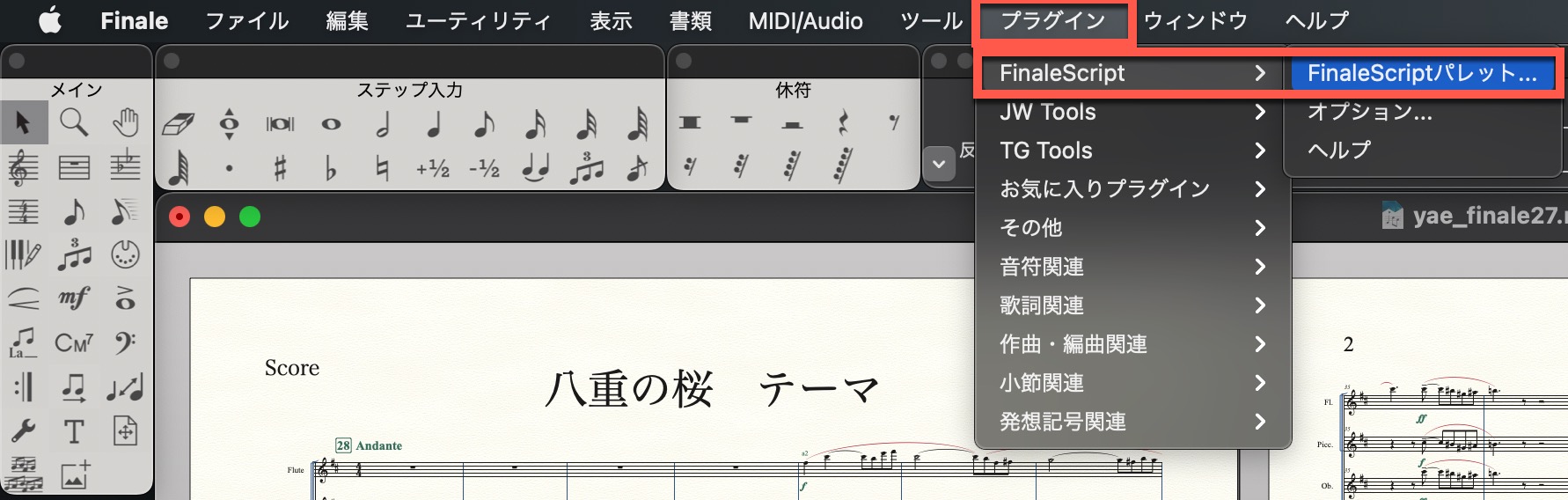Select the double whole note duration
The height and width of the screenshot is (500, 1568).
coord(280,124)
